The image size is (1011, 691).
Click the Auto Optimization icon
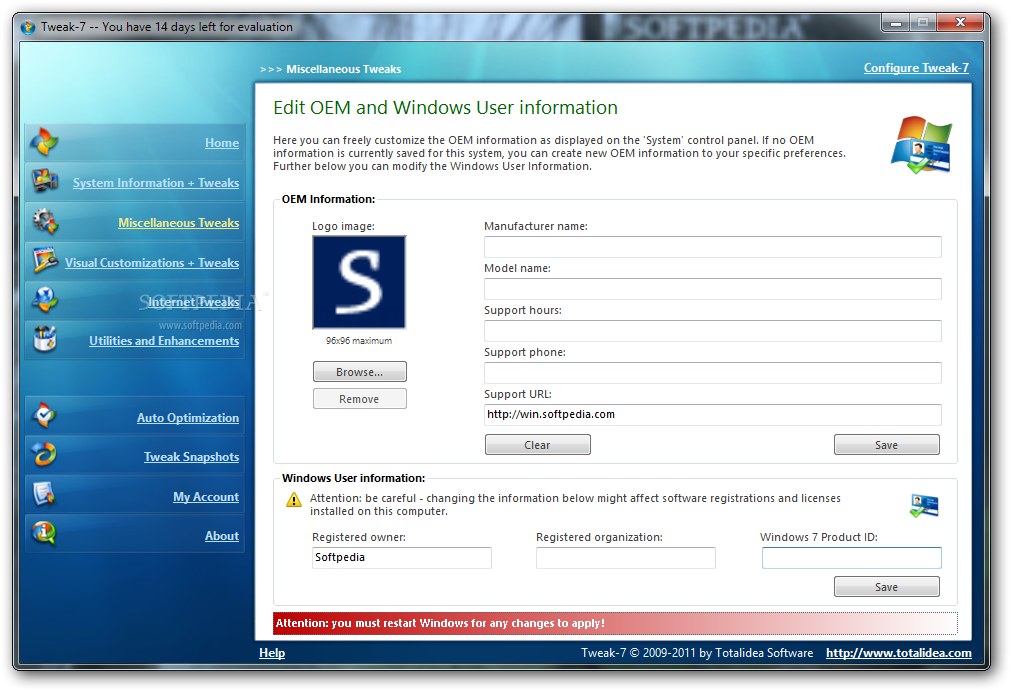[44, 416]
